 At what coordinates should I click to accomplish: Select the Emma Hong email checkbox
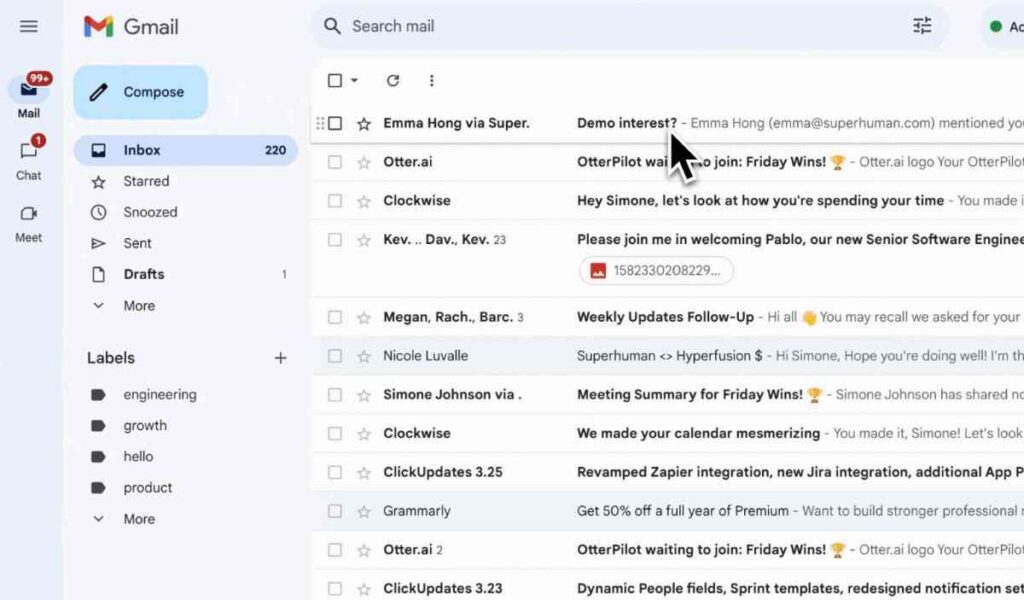pos(335,123)
